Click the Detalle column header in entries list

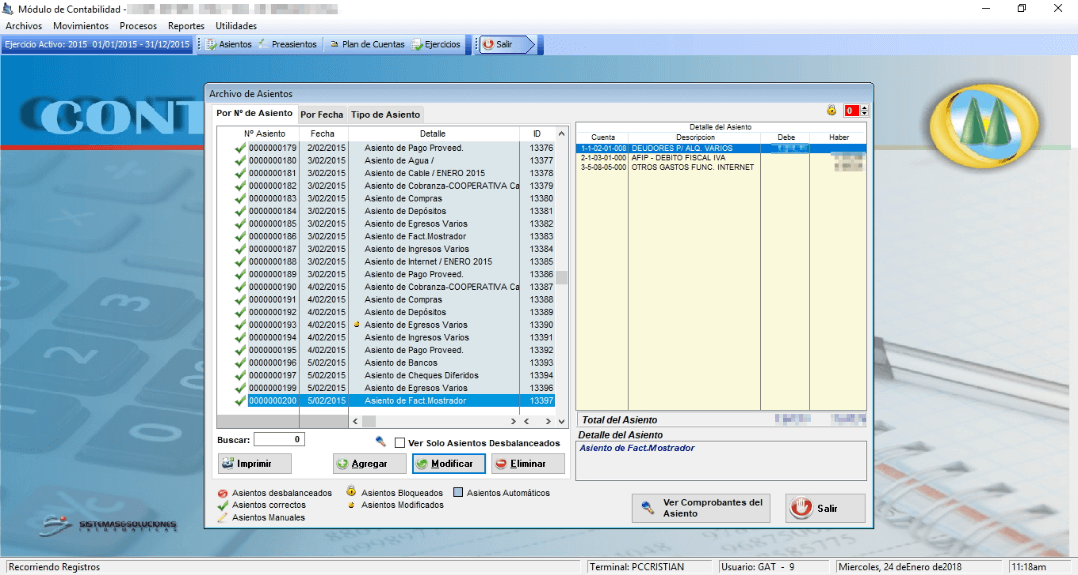(x=433, y=133)
